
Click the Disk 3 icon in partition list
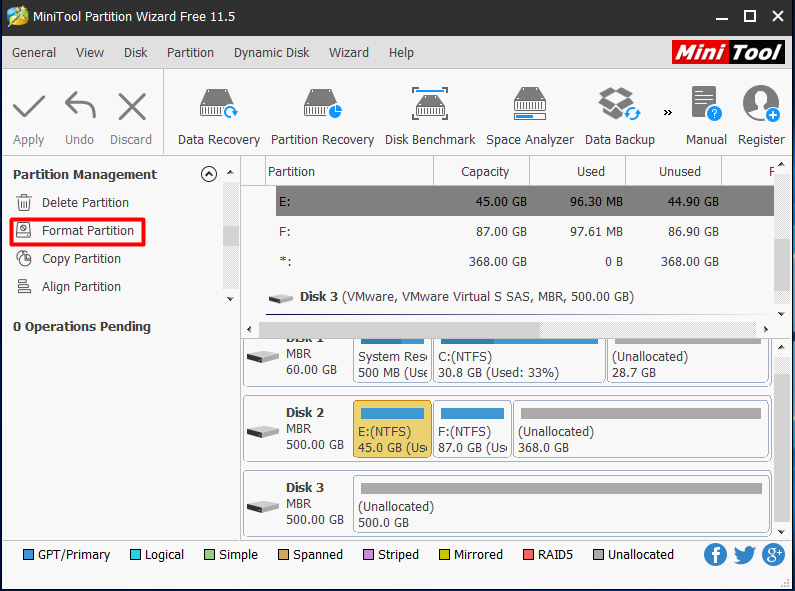tap(281, 299)
